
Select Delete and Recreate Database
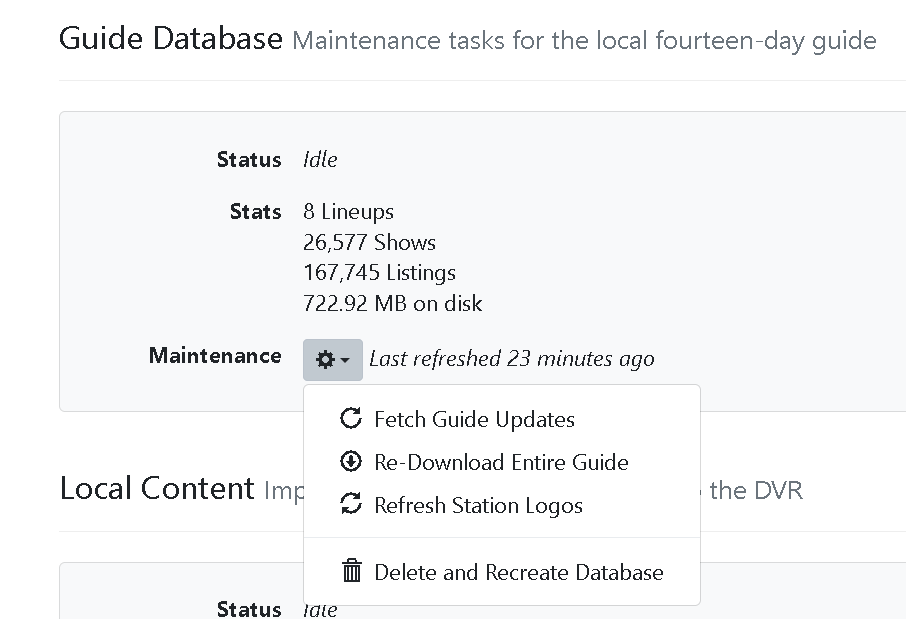[x=518, y=572]
